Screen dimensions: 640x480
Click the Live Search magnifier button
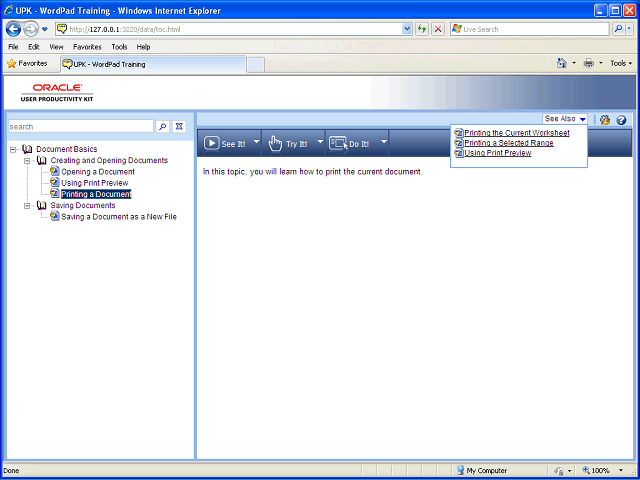[x=618, y=29]
